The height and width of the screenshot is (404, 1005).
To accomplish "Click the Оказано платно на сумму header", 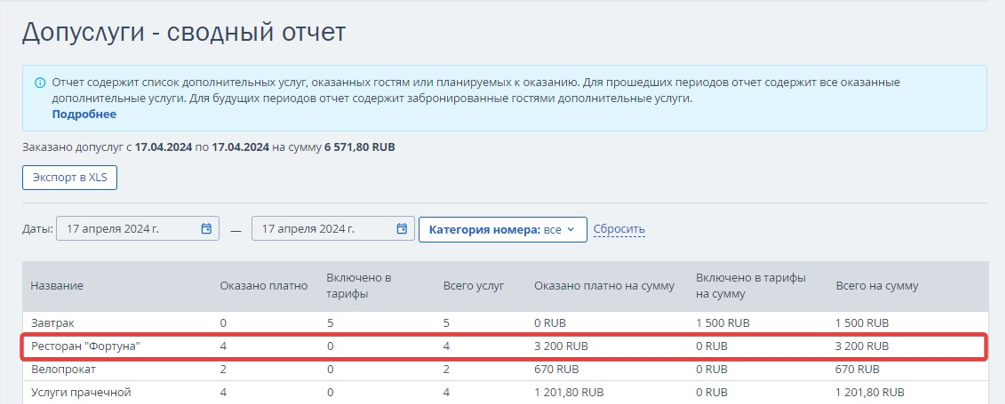I will pyautogui.click(x=604, y=286).
